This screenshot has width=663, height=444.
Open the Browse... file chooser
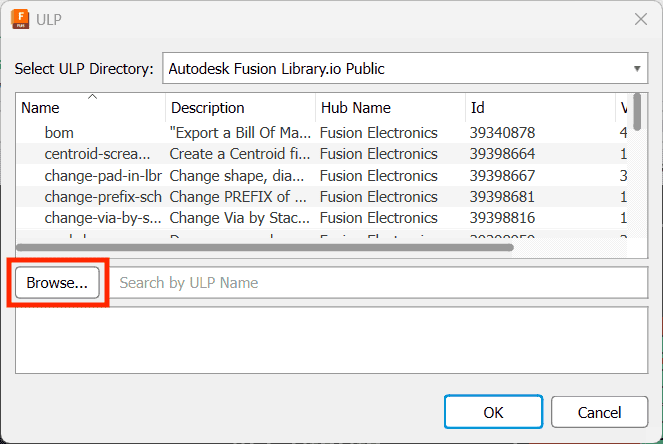tap(58, 282)
